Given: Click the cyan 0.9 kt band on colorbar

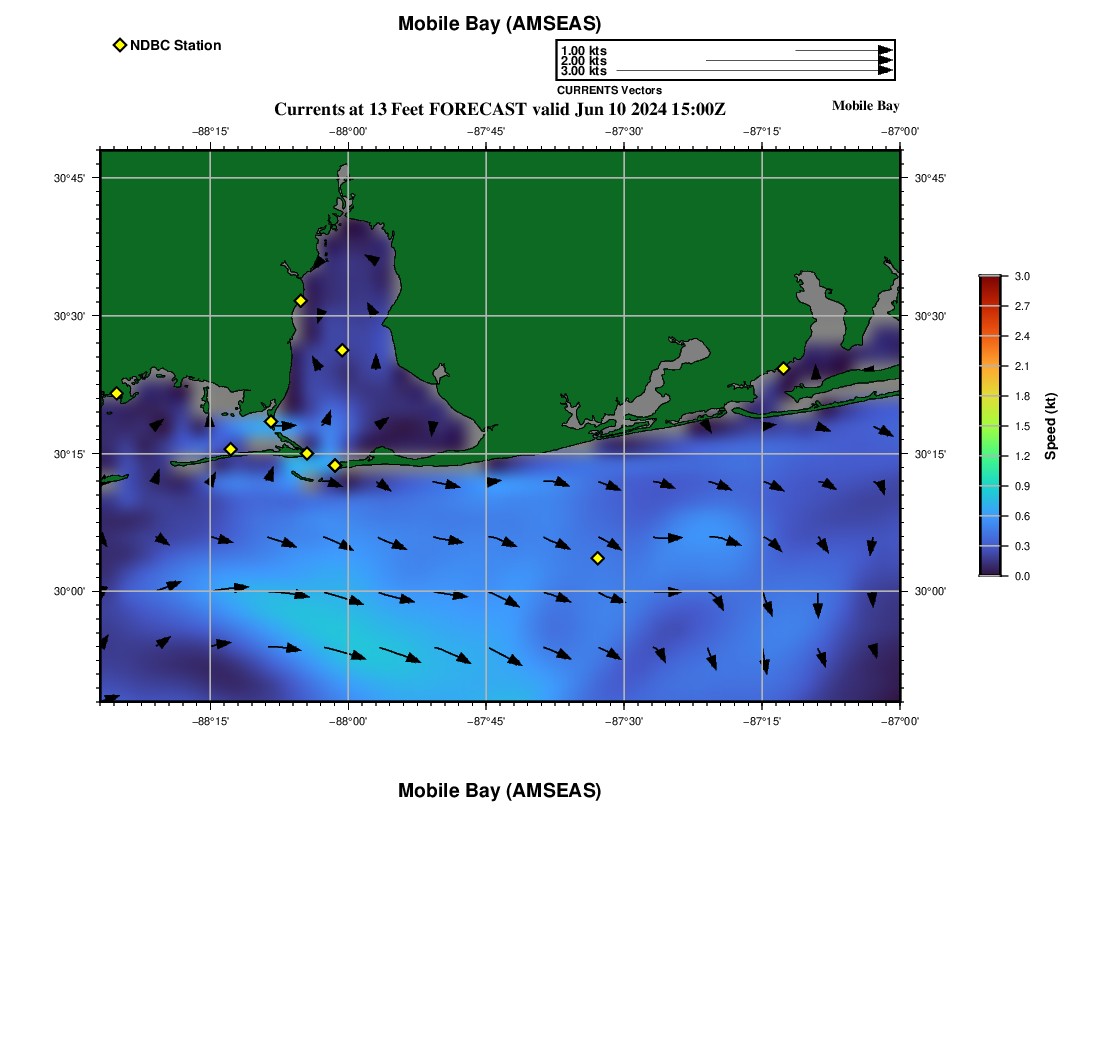Looking at the screenshot, I should tap(989, 486).
